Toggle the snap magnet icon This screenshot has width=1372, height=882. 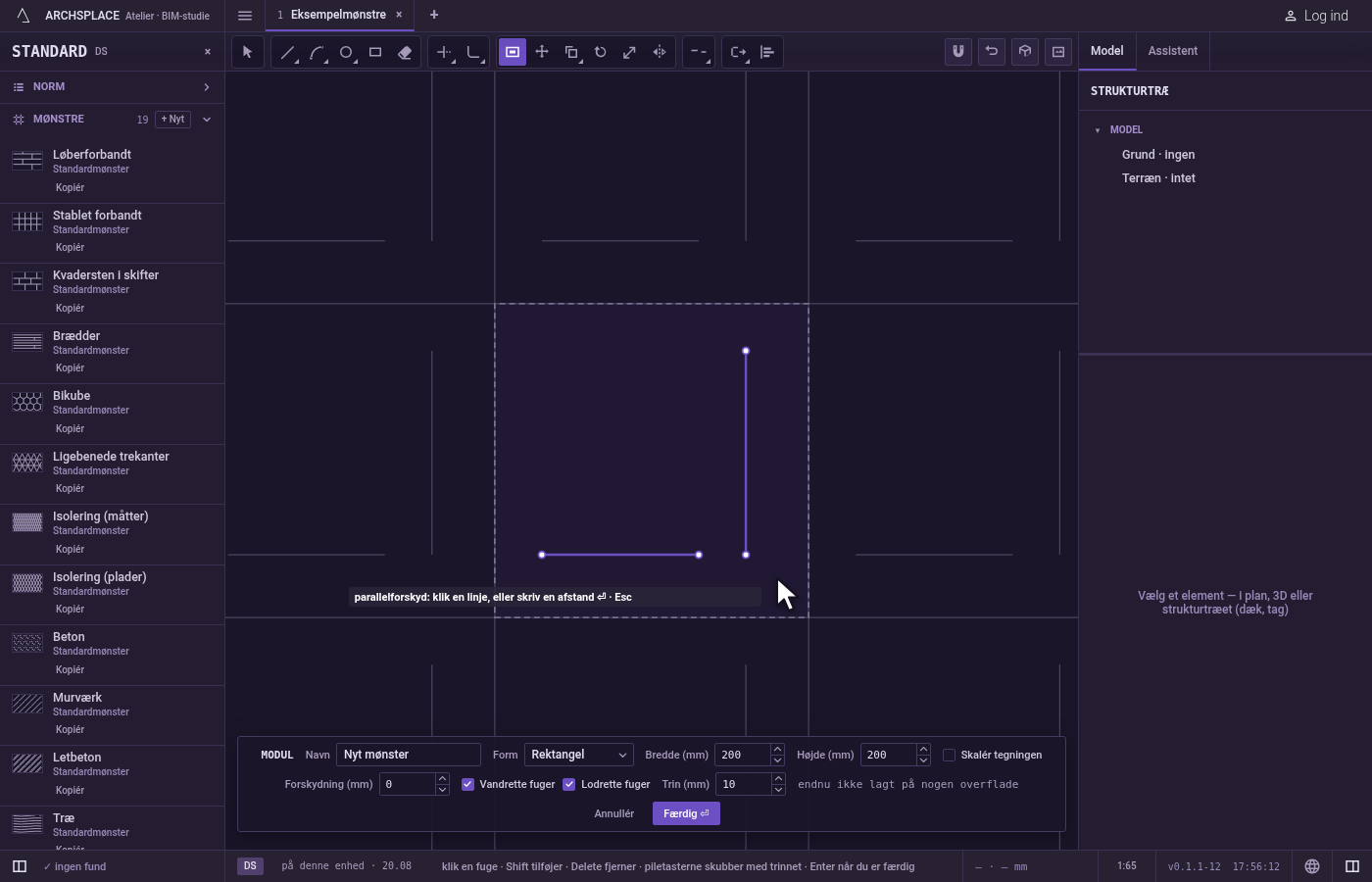tap(958, 52)
